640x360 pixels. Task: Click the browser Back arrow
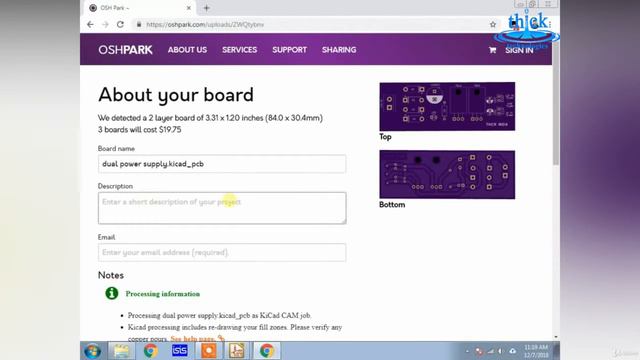tap(90, 24)
